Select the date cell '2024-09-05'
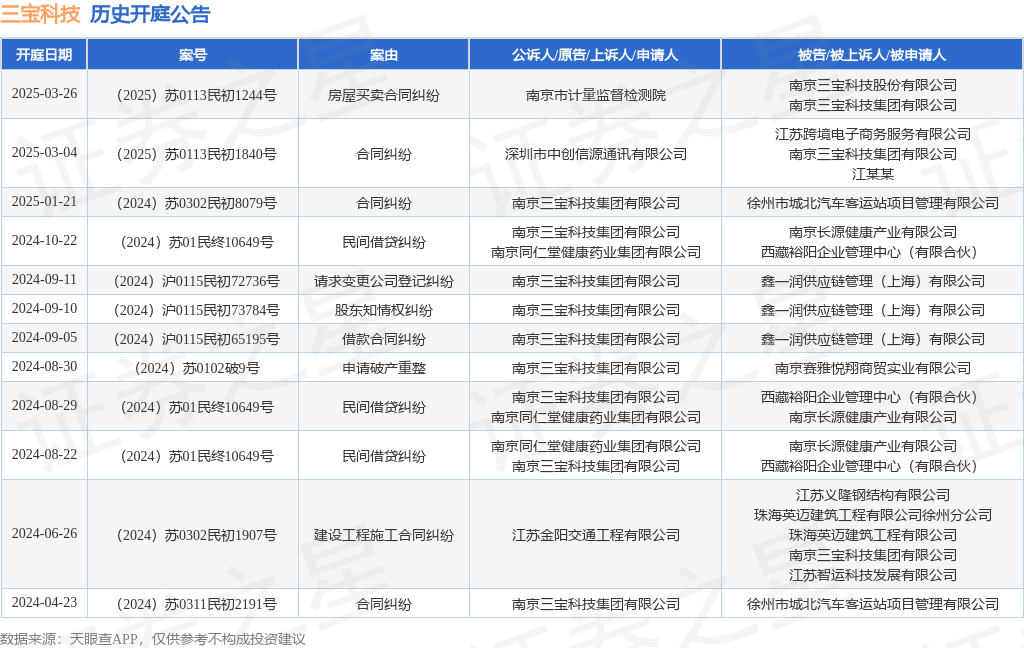The image size is (1024, 648). (44, 338)
